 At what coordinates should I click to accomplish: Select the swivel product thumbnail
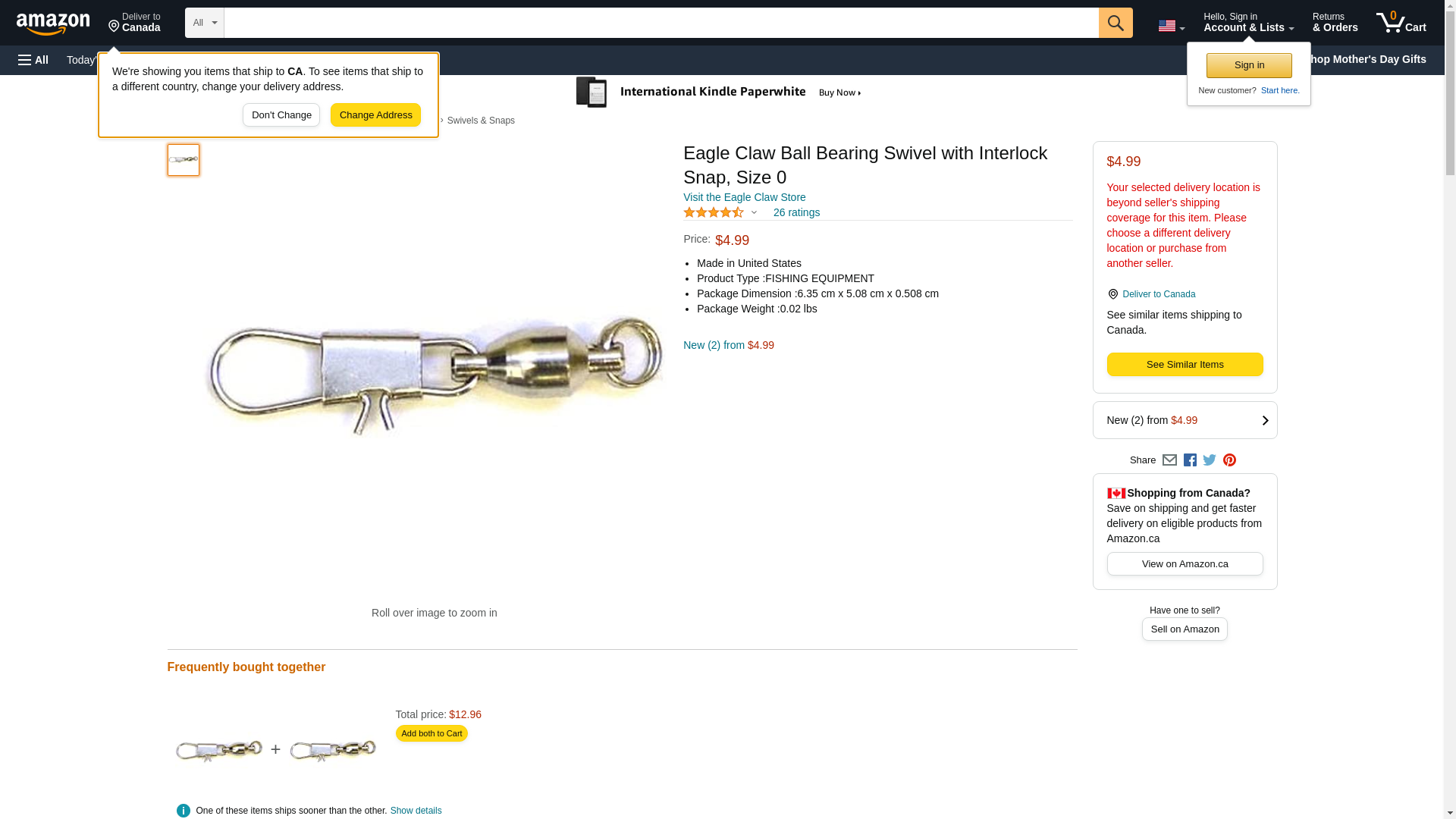[x=184, y=160]
